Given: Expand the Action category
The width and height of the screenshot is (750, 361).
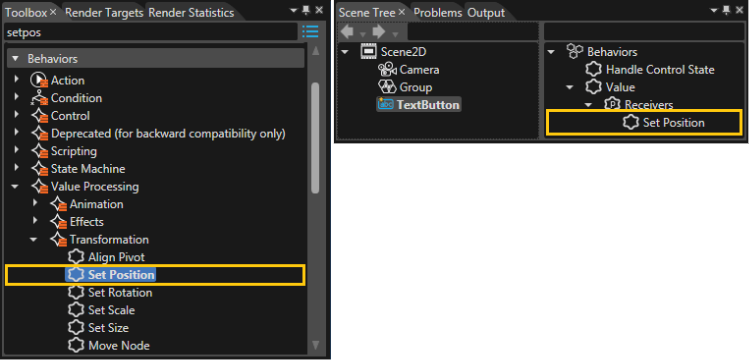Looking at the screenshot, I should point(17,79).
